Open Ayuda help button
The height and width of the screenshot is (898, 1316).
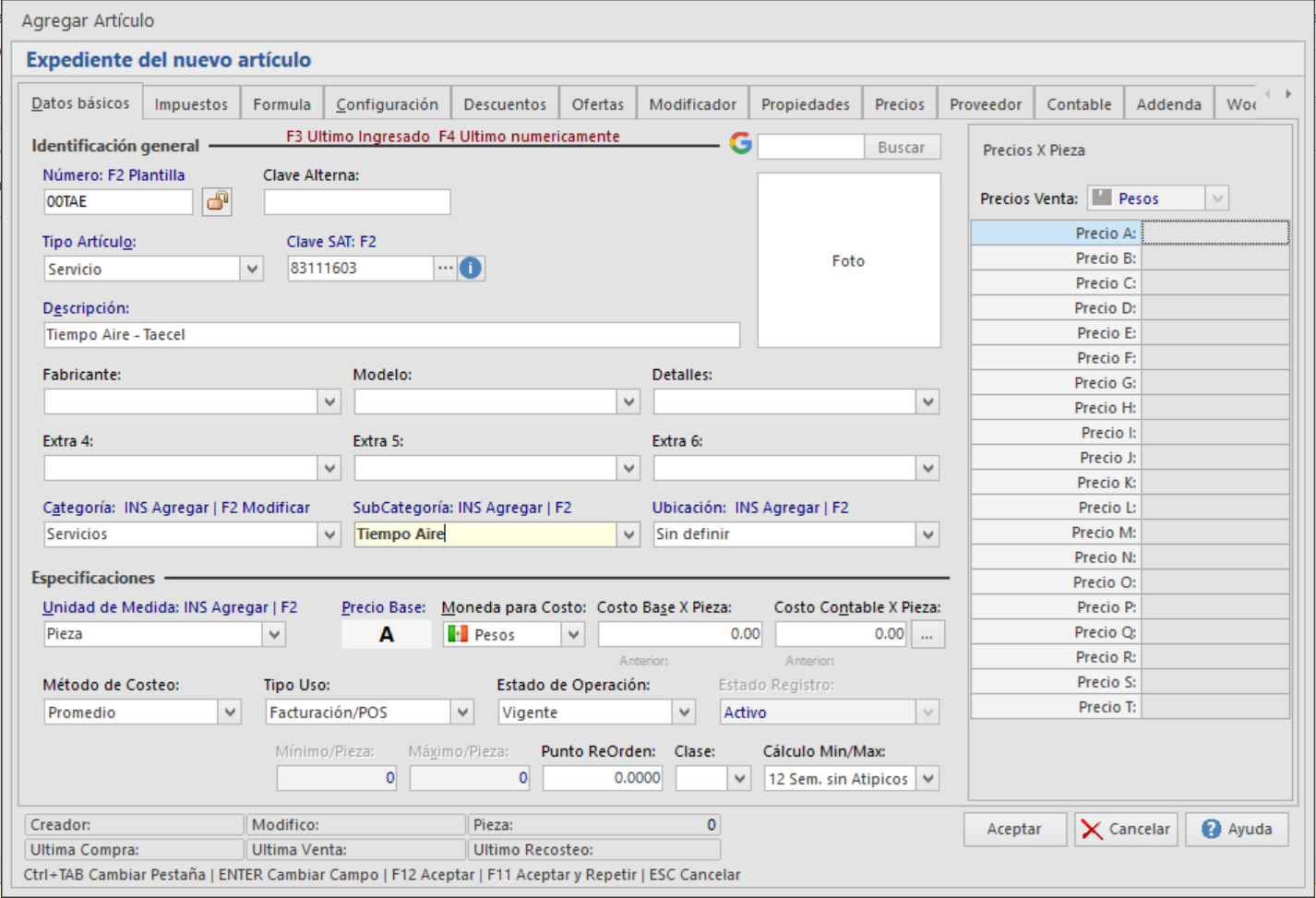[1237, 829]
